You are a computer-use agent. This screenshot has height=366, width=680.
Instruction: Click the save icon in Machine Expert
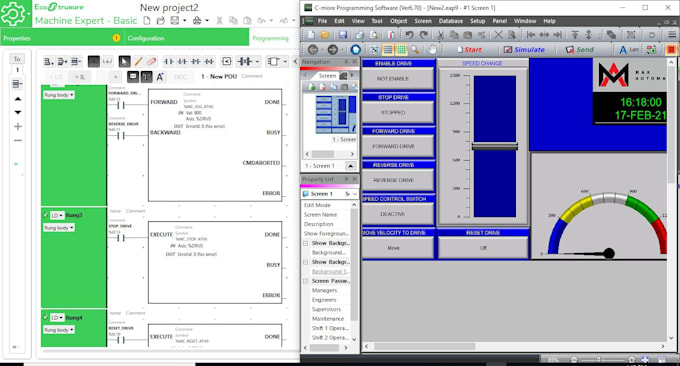[175, 20]
